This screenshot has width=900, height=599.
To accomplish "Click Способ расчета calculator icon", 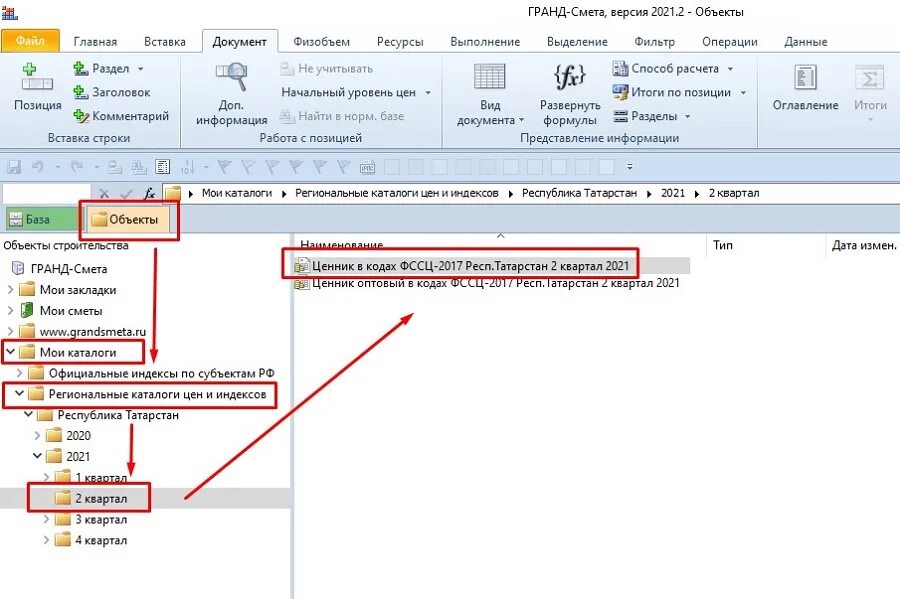I will point(620,69).
